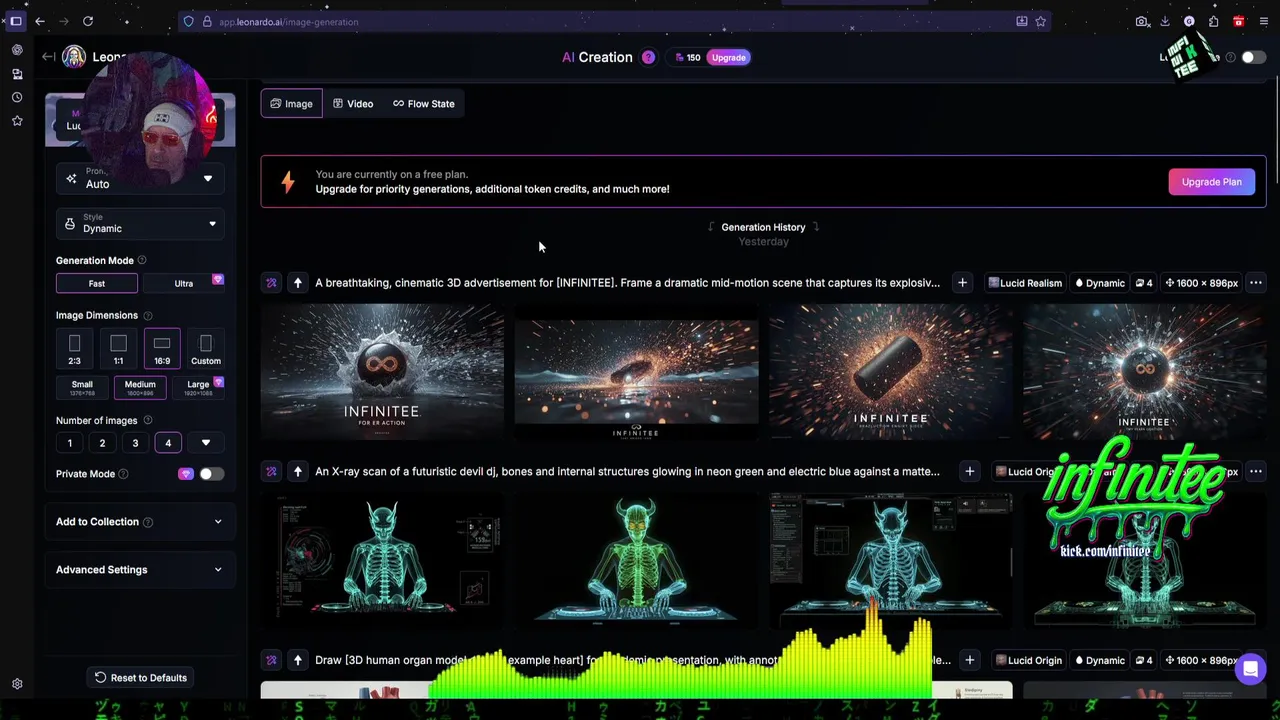Select Ultra generation mode

[184, 284]
